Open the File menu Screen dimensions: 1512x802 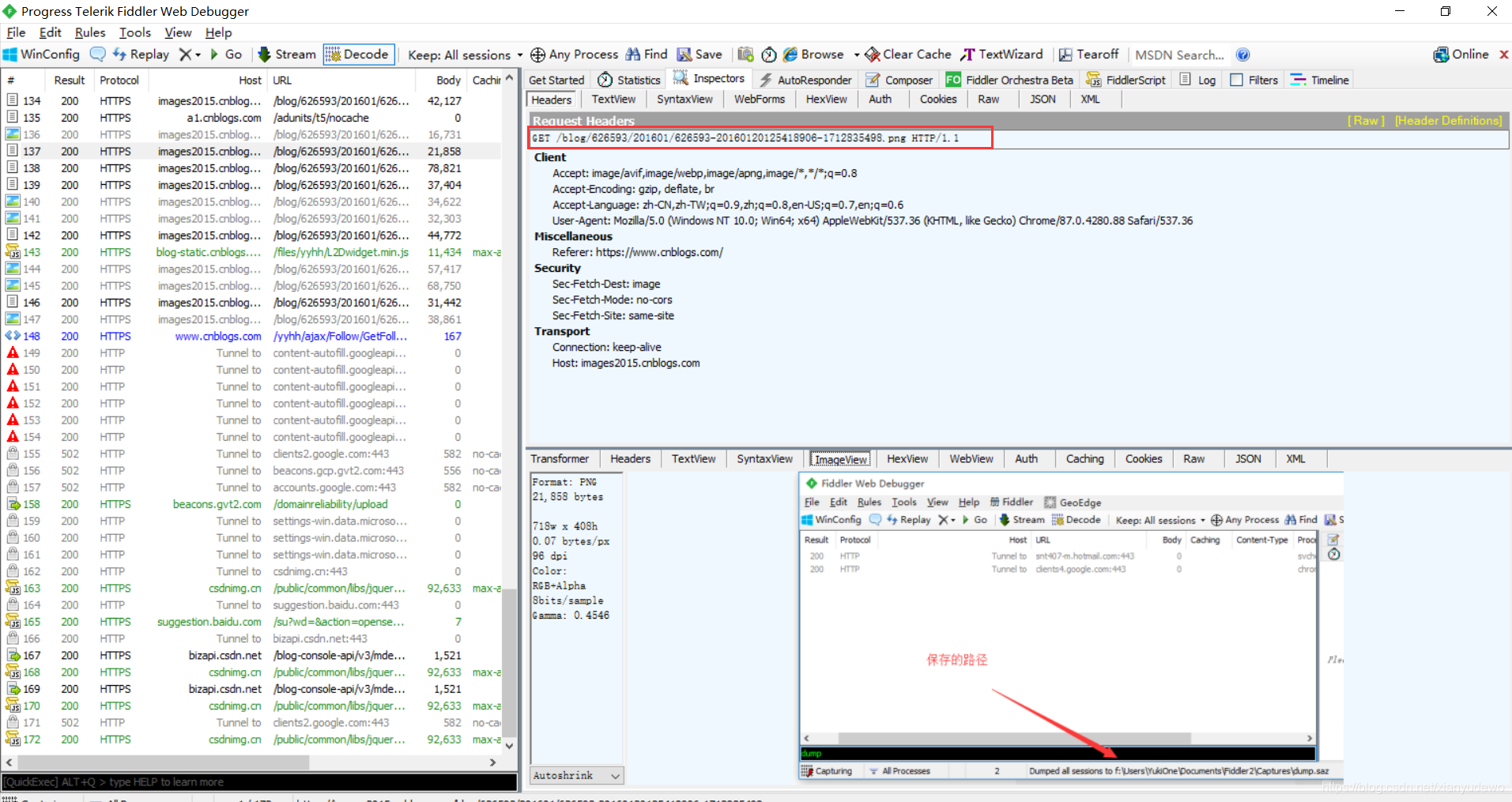click(x=16, y=32)
